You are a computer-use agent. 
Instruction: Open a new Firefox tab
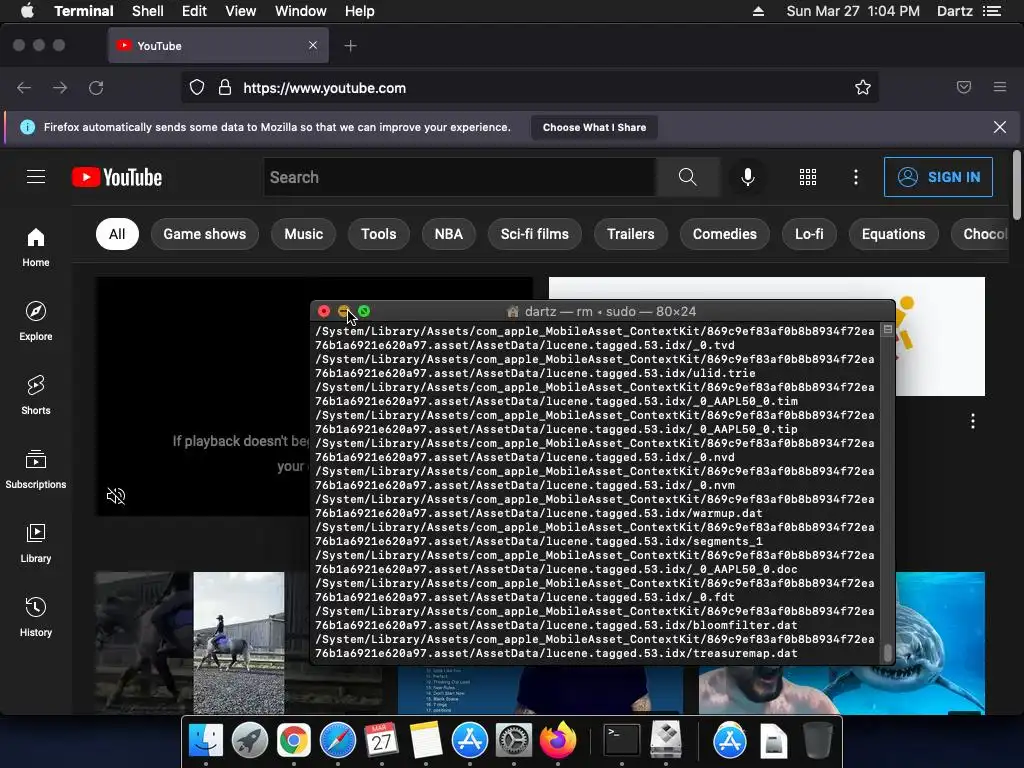coord(351,46)
